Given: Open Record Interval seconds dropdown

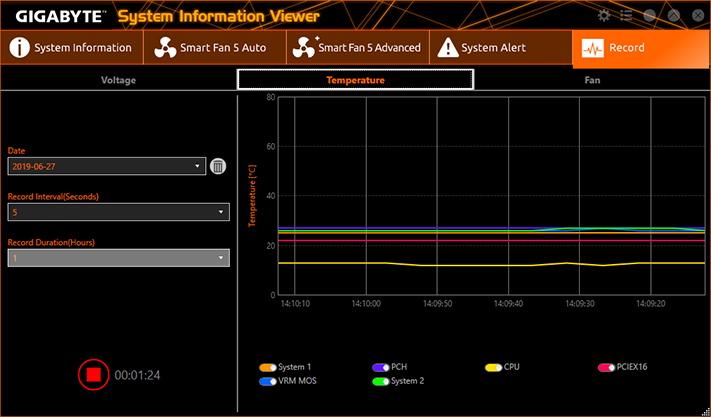Looking at the screenshot, I should click(x=119, y=212).
